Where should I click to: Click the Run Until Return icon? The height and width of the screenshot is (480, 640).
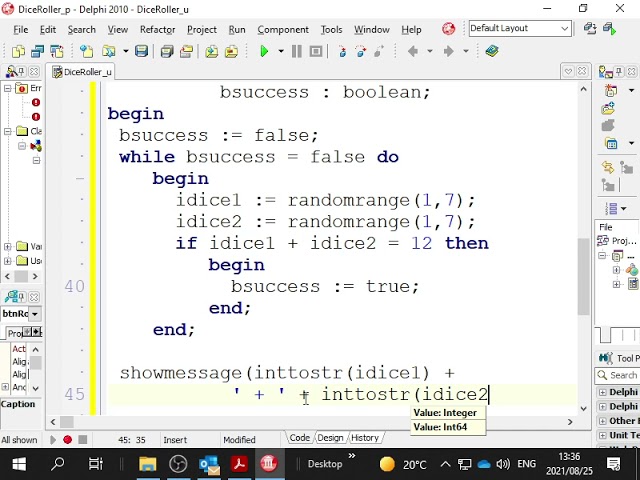point(379,51)
